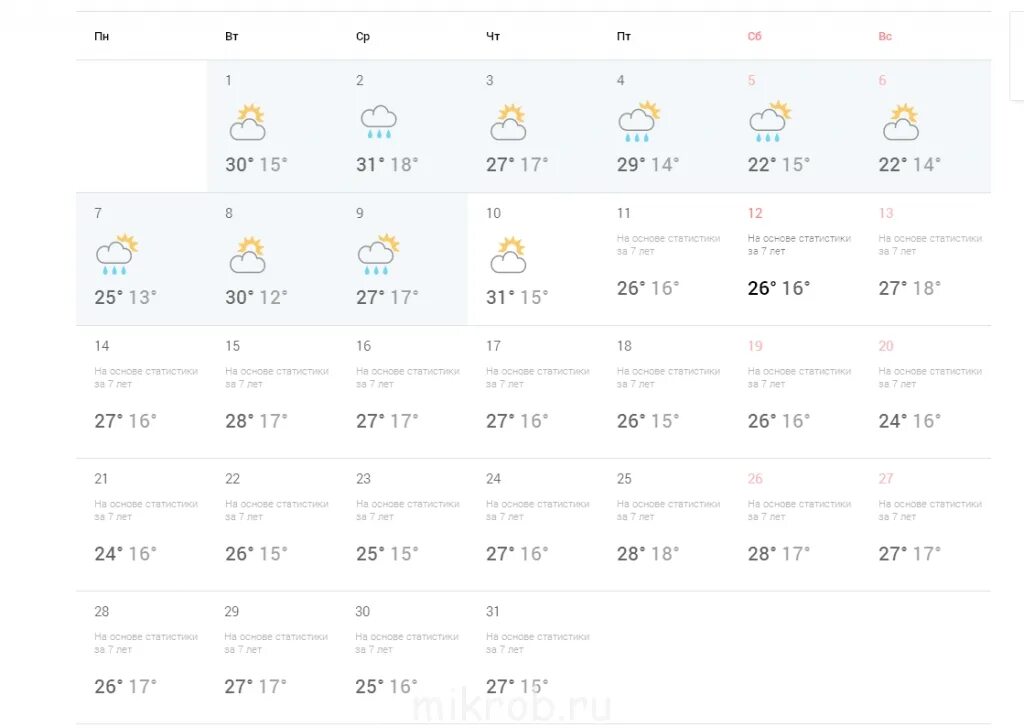Click the partly cloudy icon for day 1
The width and height of the screenshot is (1024, 728).
[x=248, y=122]
